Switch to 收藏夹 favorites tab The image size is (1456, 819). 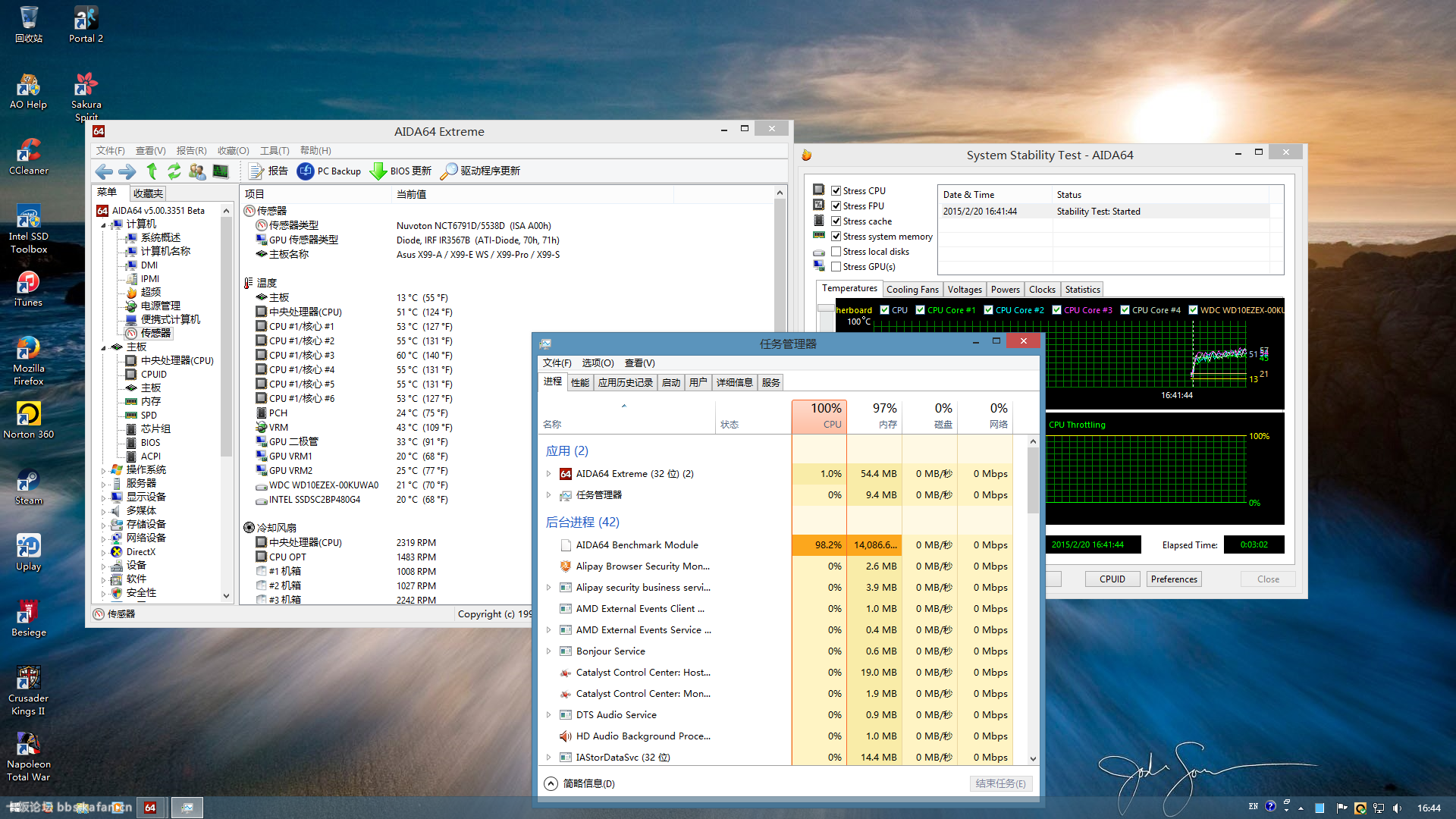point(148,194)
